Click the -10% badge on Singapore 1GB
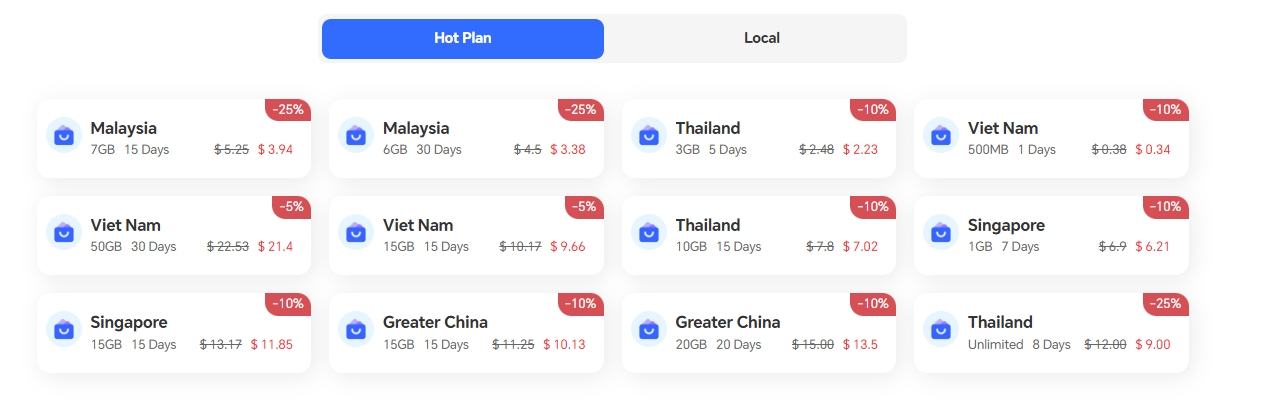 pyautogui.click(x=1165, y=206)
